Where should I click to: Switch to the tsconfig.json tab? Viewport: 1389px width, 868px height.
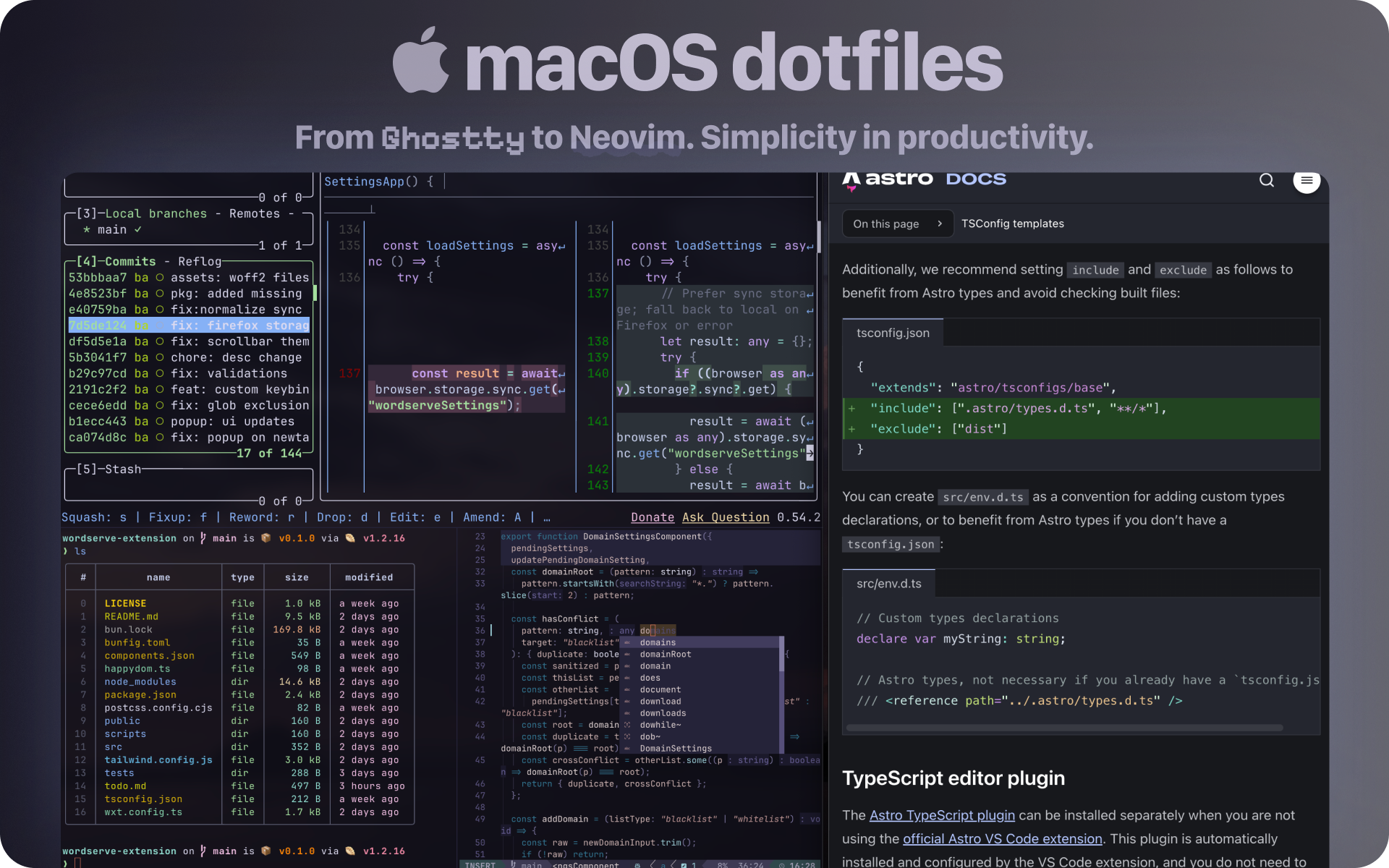point(892,333)
